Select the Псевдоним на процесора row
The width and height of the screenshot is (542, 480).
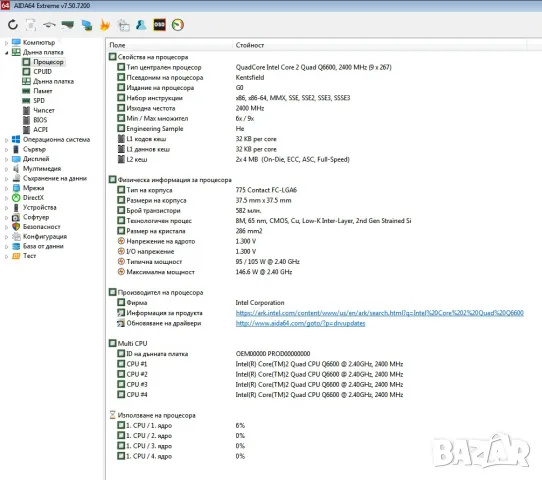(190, 77)
